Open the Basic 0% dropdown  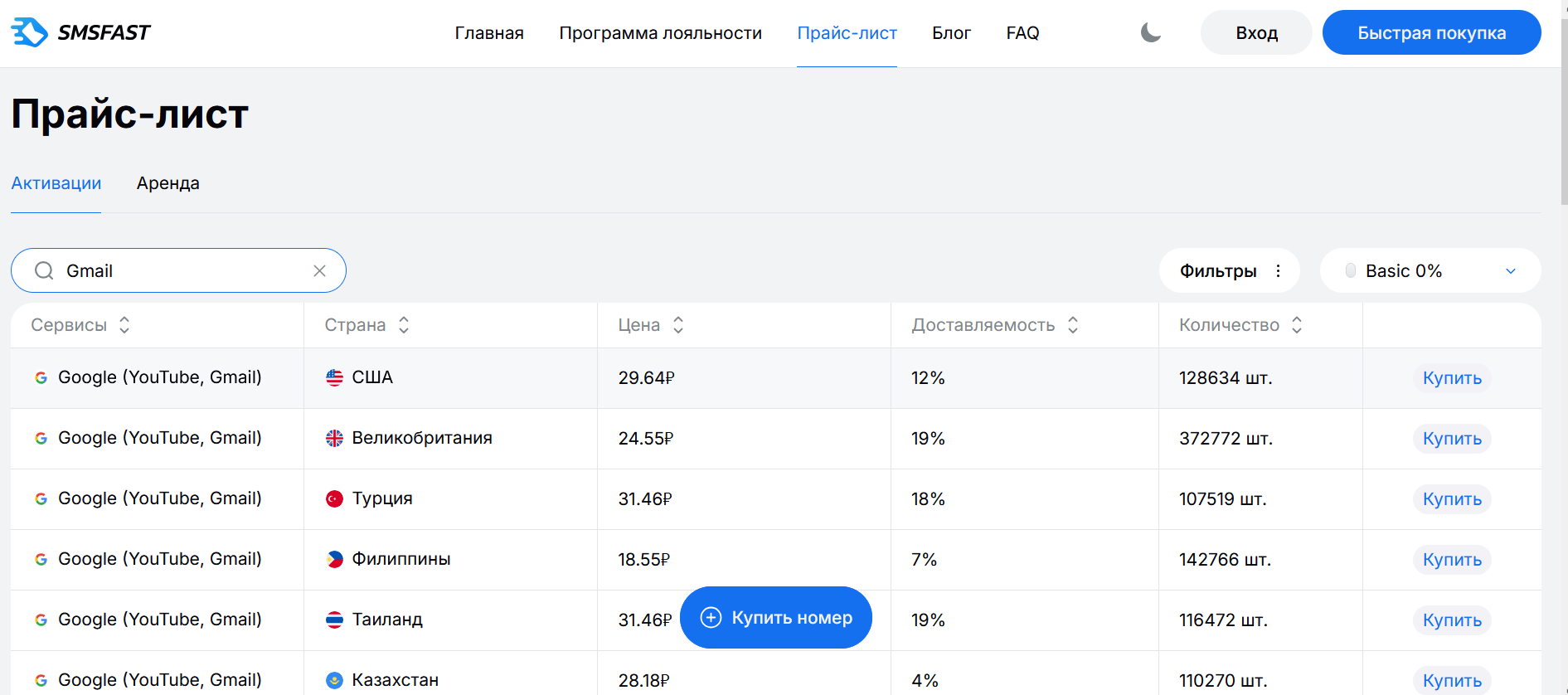pyautogui.click(x=1430, y=271)
